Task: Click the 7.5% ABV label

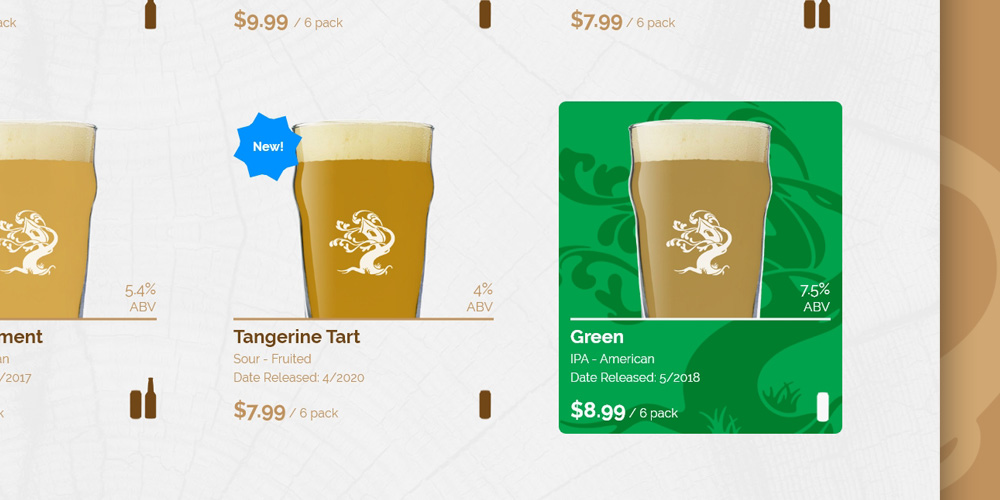Action: tap(815, 298)
